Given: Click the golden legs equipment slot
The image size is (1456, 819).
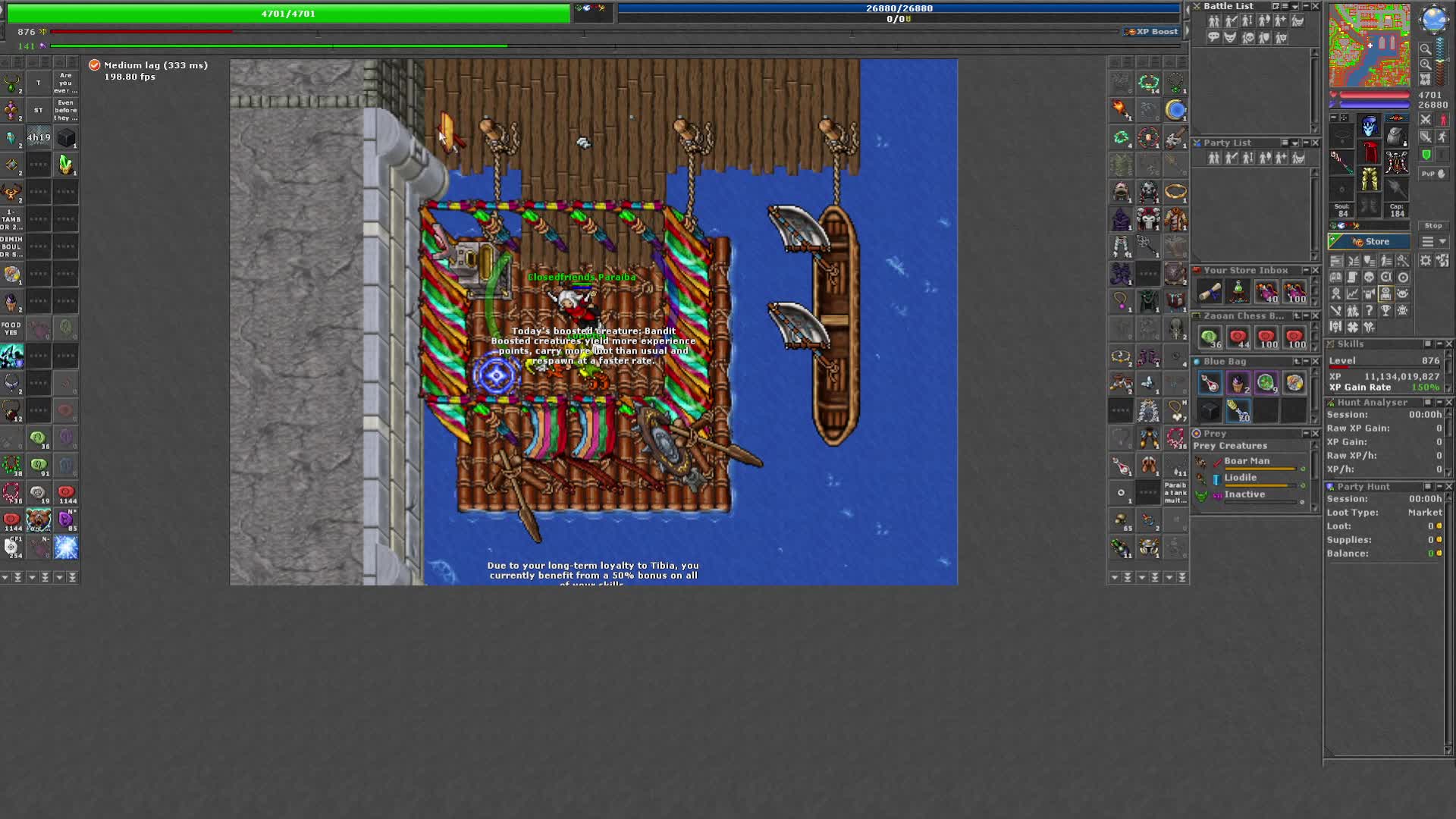Looking at the screenshot, I should point(1370,180).
